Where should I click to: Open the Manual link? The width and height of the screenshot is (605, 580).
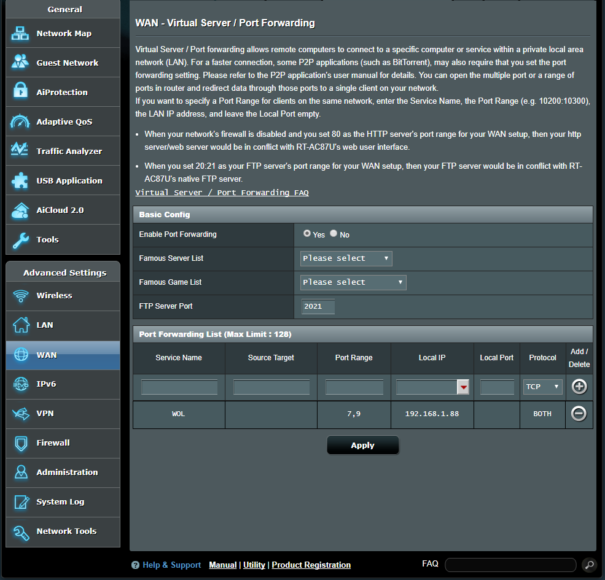point(223,565)
